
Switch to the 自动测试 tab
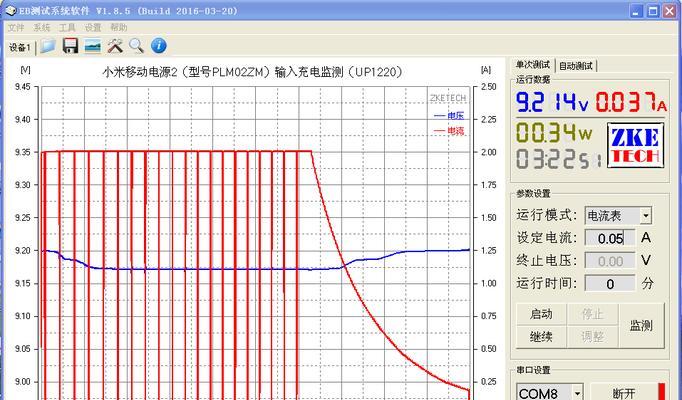point(576,66)
